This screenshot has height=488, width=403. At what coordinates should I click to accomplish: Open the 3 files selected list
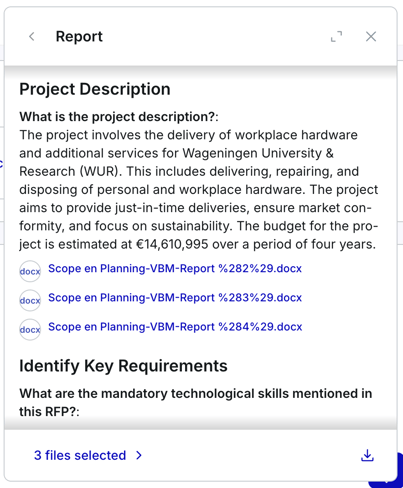[x=80, y=455]
